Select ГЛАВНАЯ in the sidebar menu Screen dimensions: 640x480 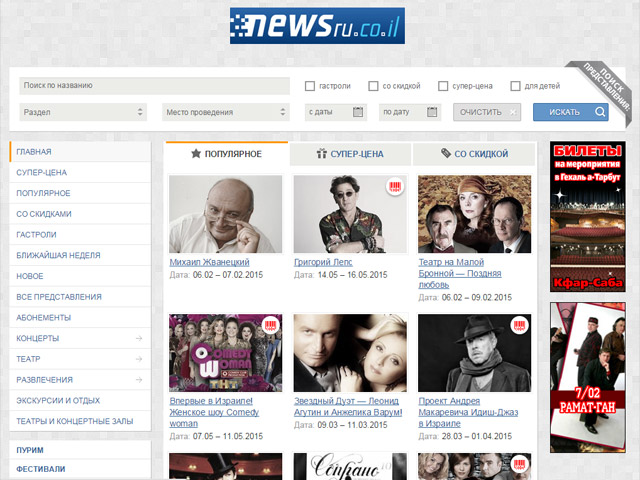(x=80, y=152)
